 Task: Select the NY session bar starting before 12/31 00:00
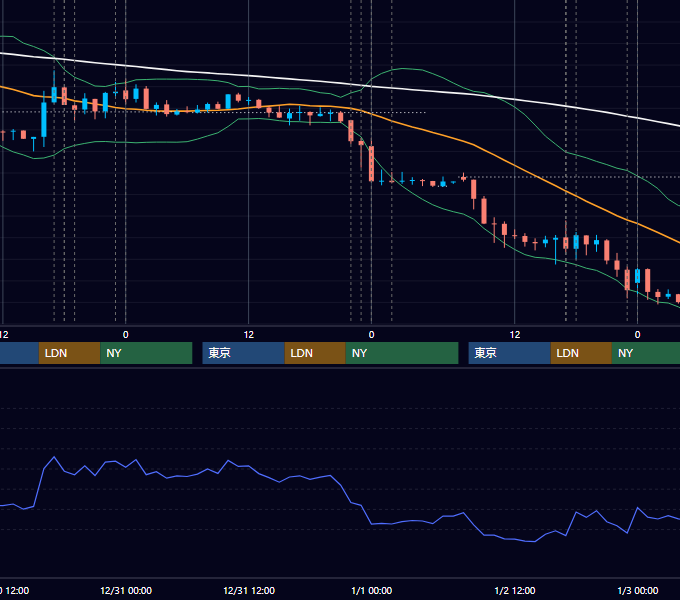click(146, 353)
